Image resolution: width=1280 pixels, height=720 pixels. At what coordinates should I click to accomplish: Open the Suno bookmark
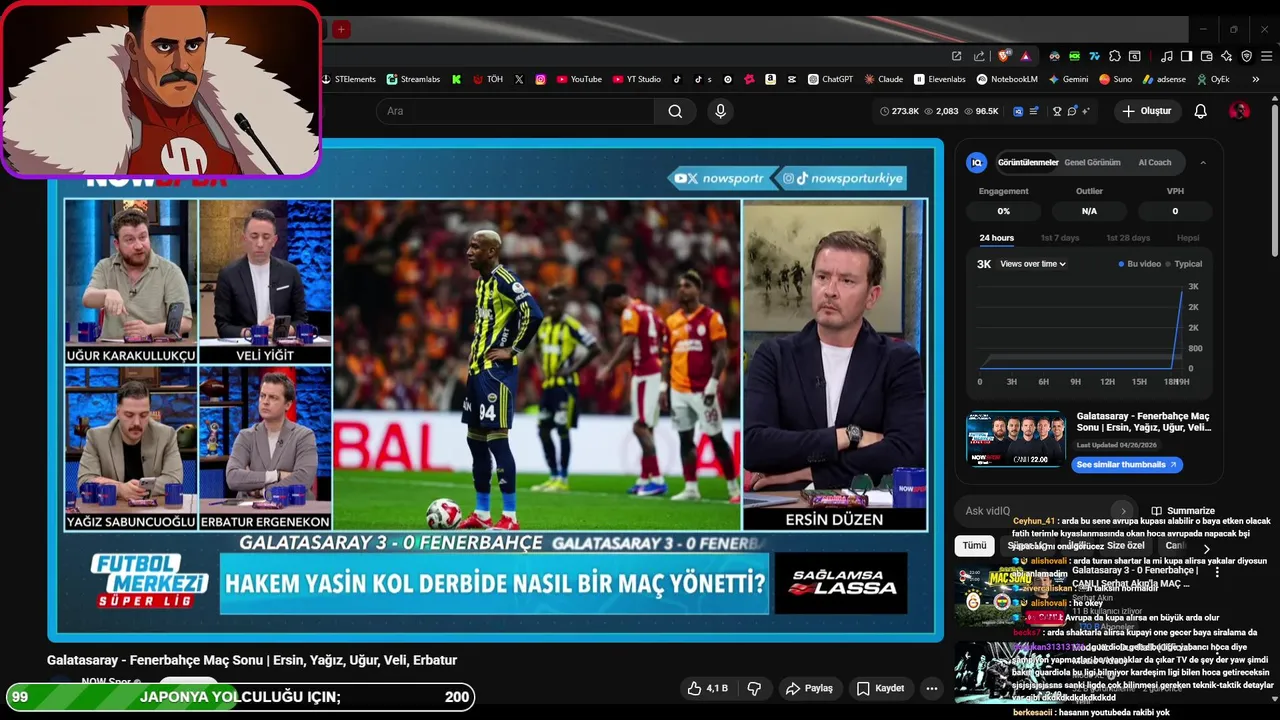pos(1115,79)
